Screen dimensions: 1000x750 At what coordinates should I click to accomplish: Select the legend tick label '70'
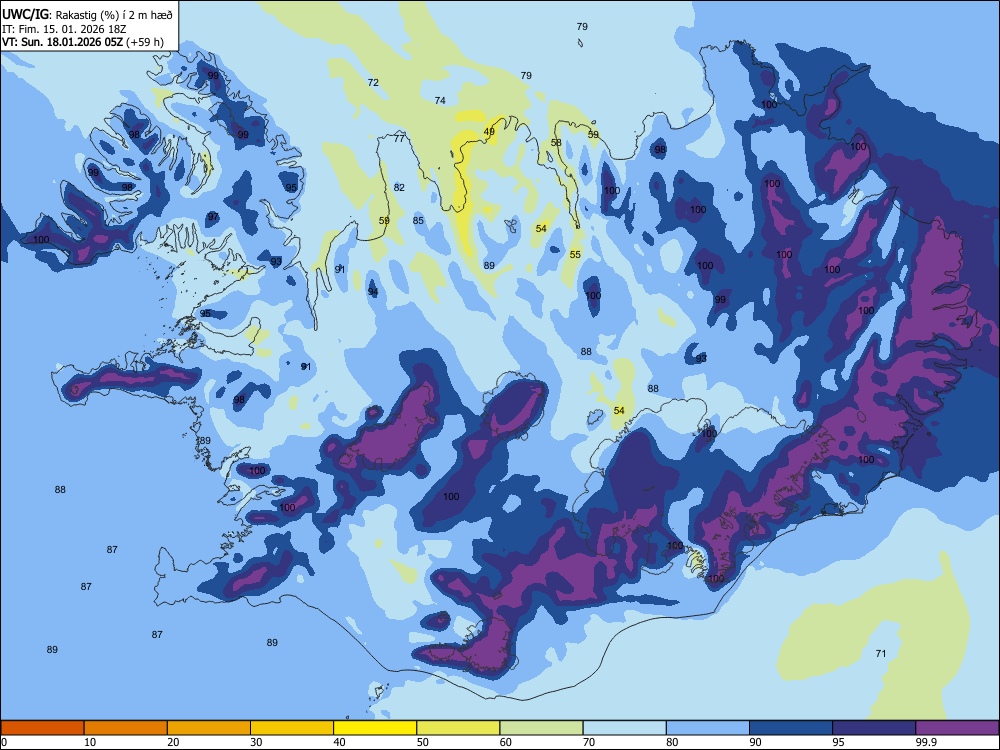point(589,742)
